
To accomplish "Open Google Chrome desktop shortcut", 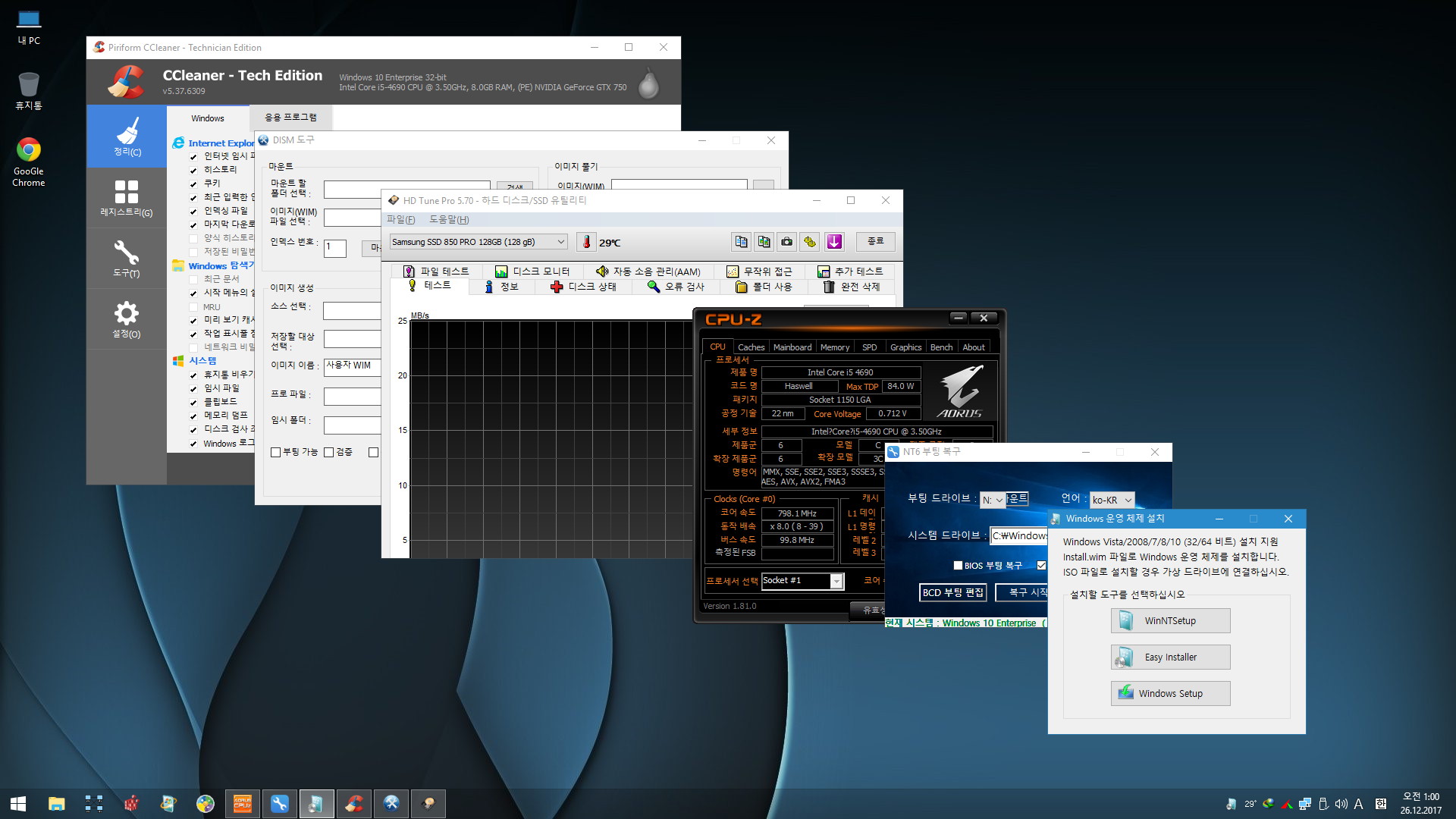I will [x=29, y=162].
